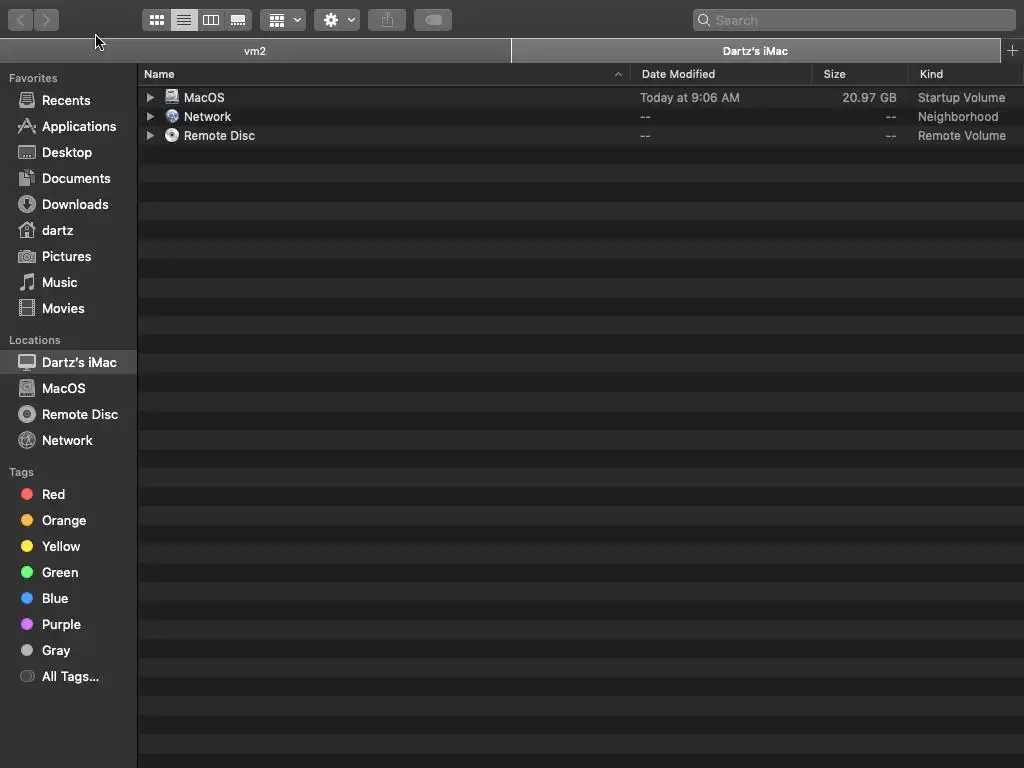Select Dartz's iMac under Locations
The image size is (1024, 768).
coord(69,362)
